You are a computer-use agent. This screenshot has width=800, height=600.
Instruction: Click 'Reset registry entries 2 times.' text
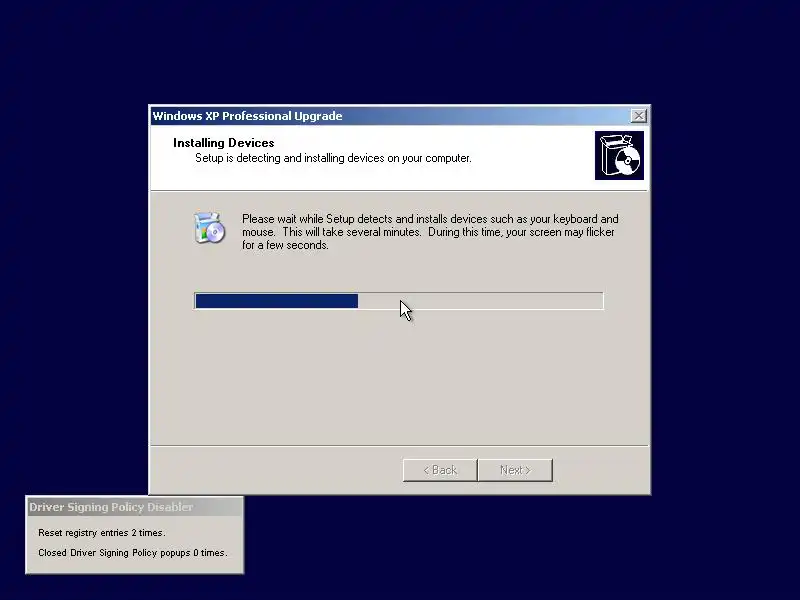click(102, 533)
